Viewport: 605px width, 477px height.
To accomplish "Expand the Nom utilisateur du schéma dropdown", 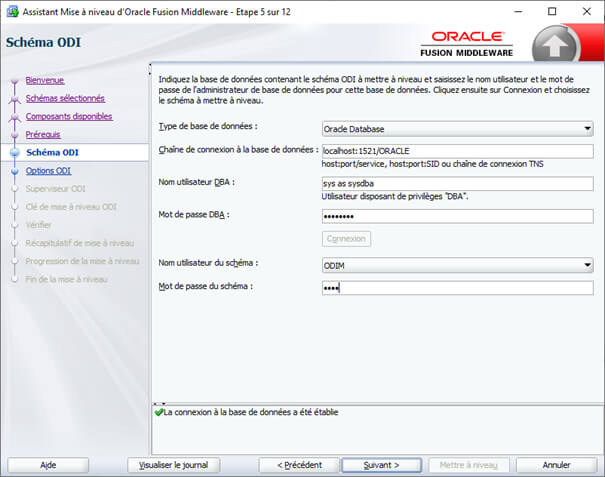I will tap(458, 266).
